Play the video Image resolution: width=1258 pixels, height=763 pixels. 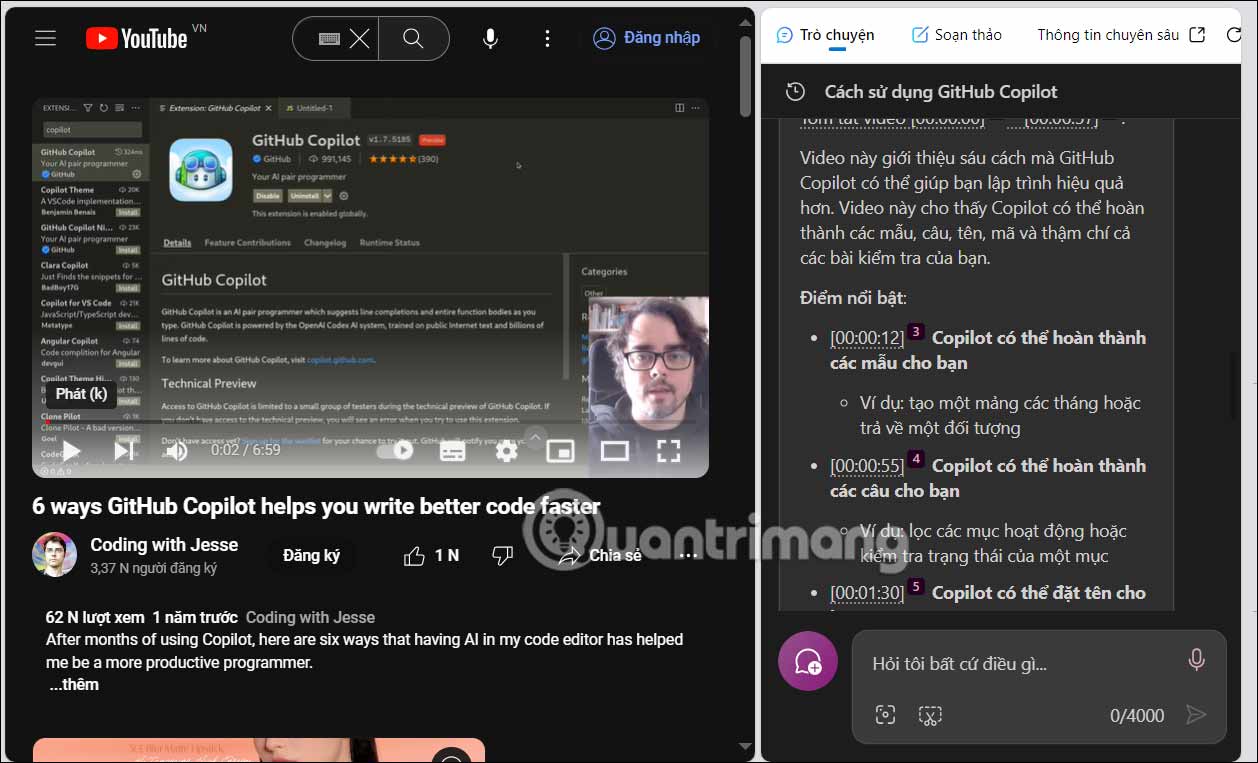[70, 451]
